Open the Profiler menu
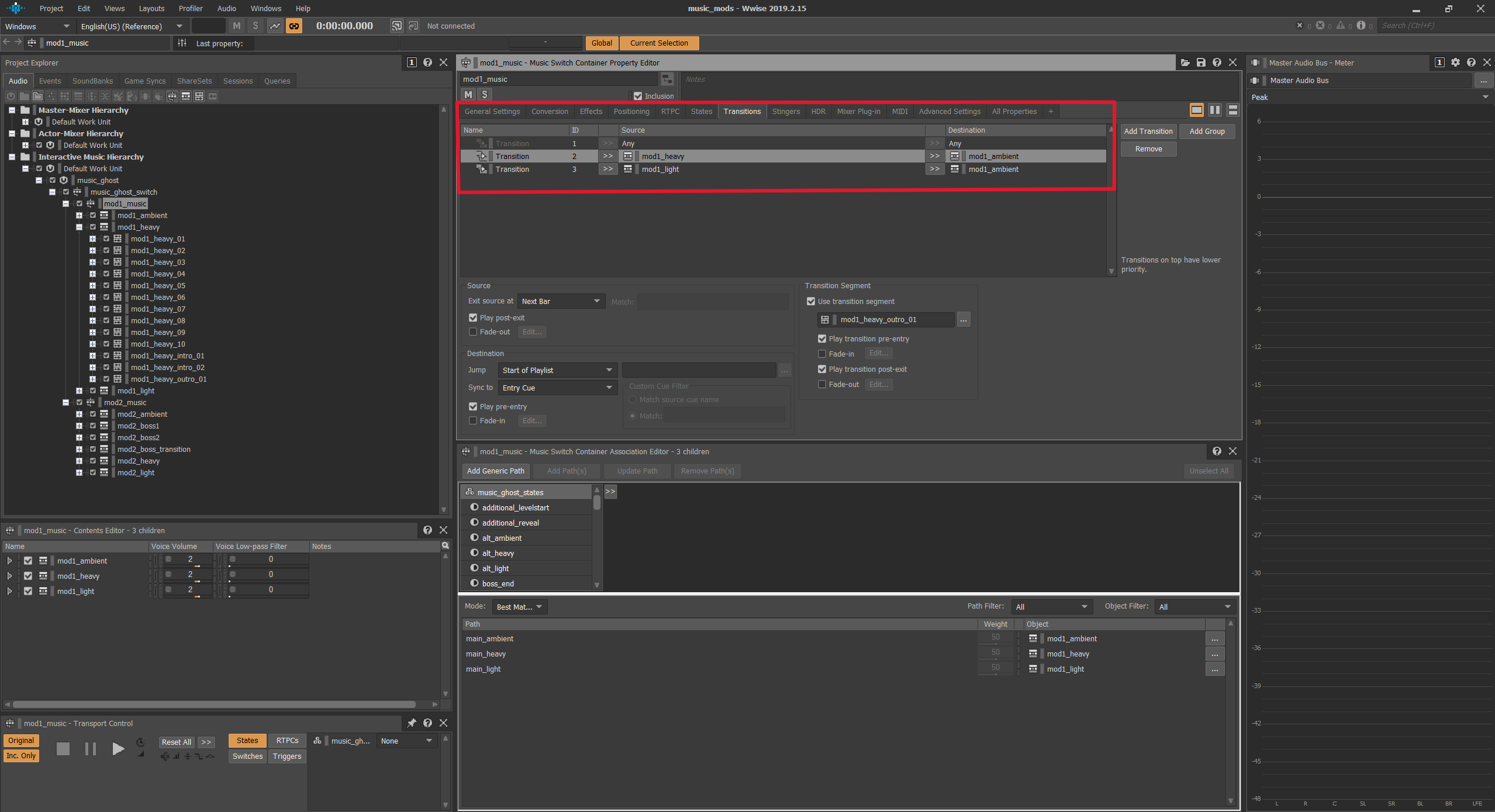The width and height of the screenshot is (1495, 812). click(x=191, y=9)
